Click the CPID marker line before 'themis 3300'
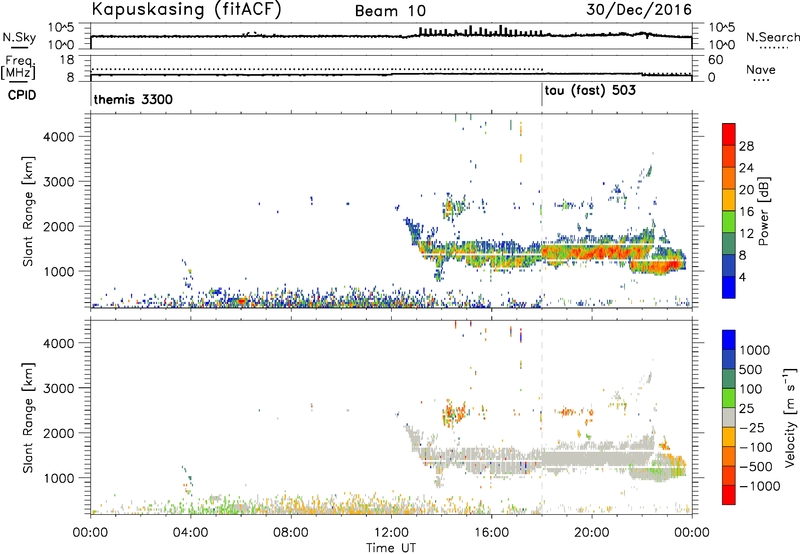800x554 pixels. coord(91,94)
